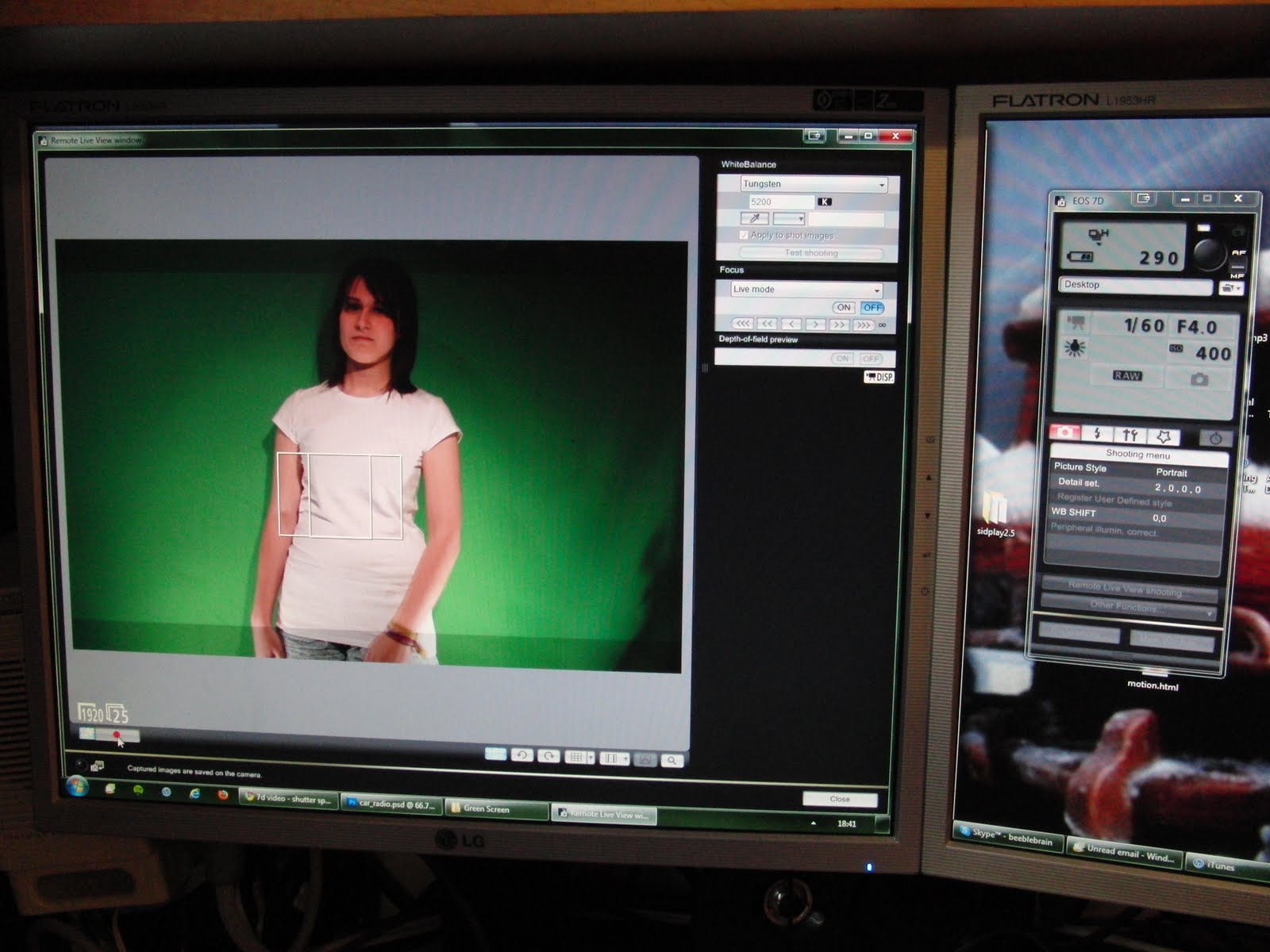Expand the Other Functions dropdown
Image resolution: width=1270 pixels, height=952 pixels.
[1127, 606]
